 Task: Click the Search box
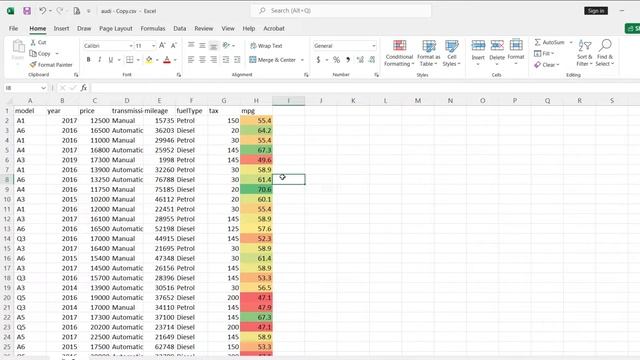tap(341, 11)
